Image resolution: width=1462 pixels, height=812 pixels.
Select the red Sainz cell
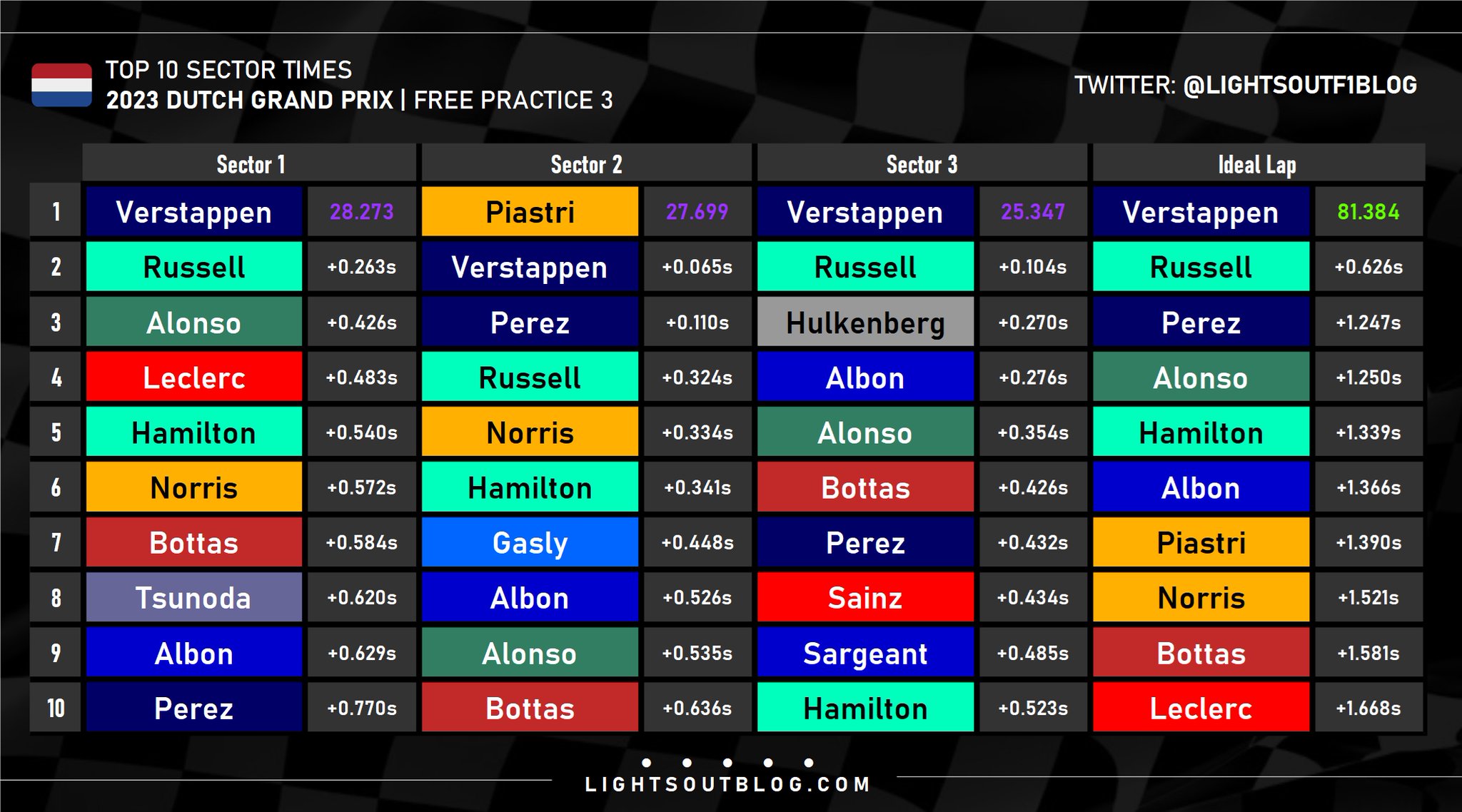tap(865, 598)
